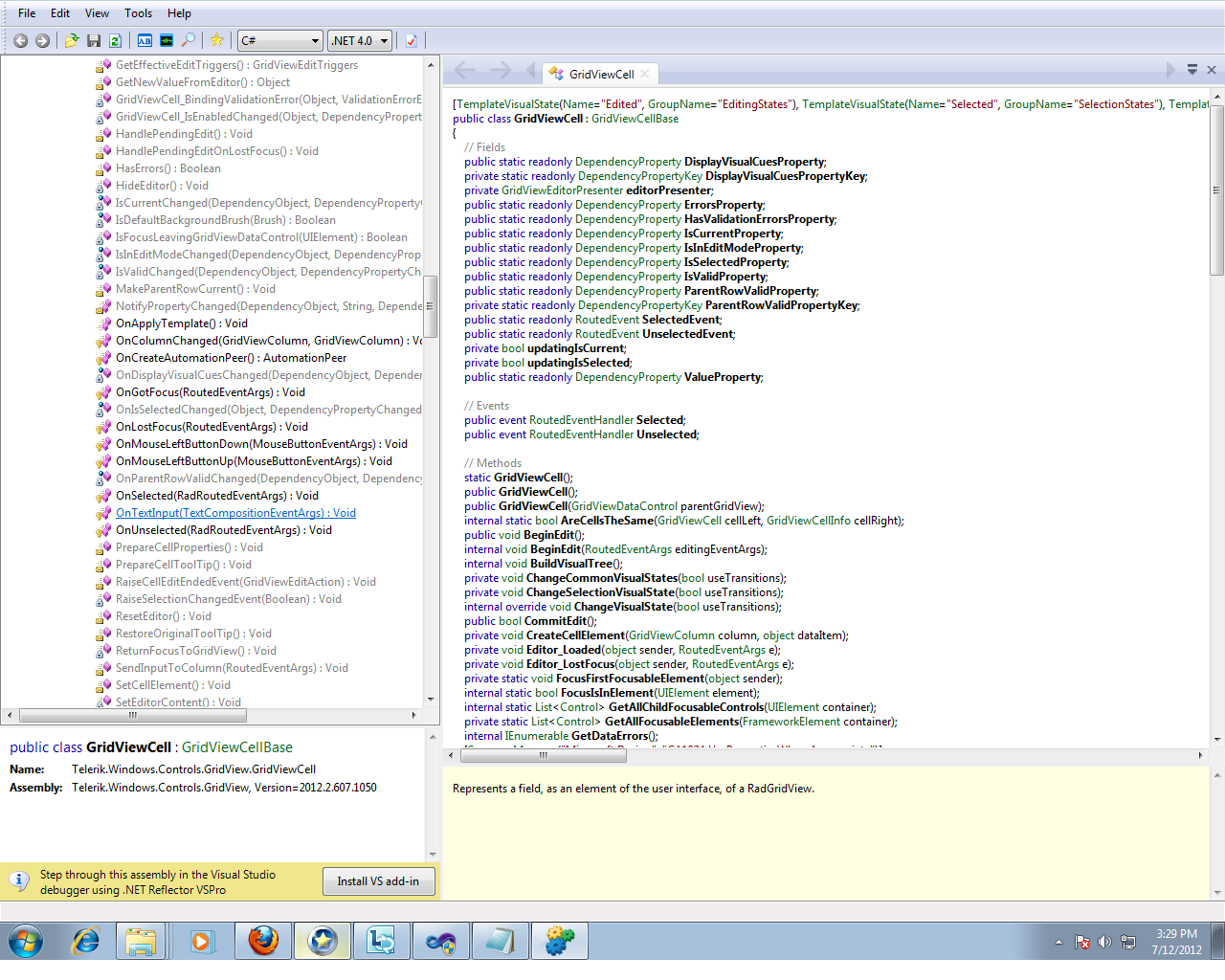Click the Refresh toolbar icon
1225x980 pixels.
click(x=115, y=40)
